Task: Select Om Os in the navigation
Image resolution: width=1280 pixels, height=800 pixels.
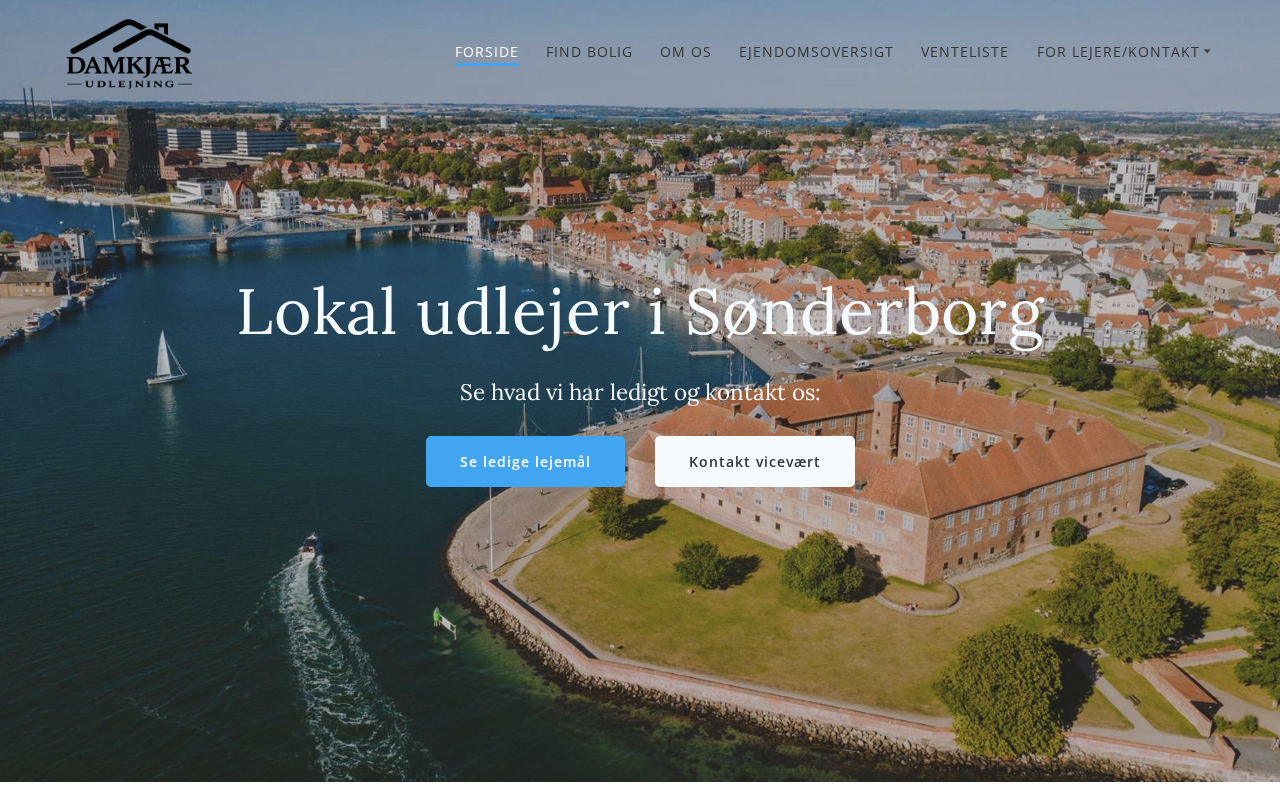Action: click(x=686, y=52)
